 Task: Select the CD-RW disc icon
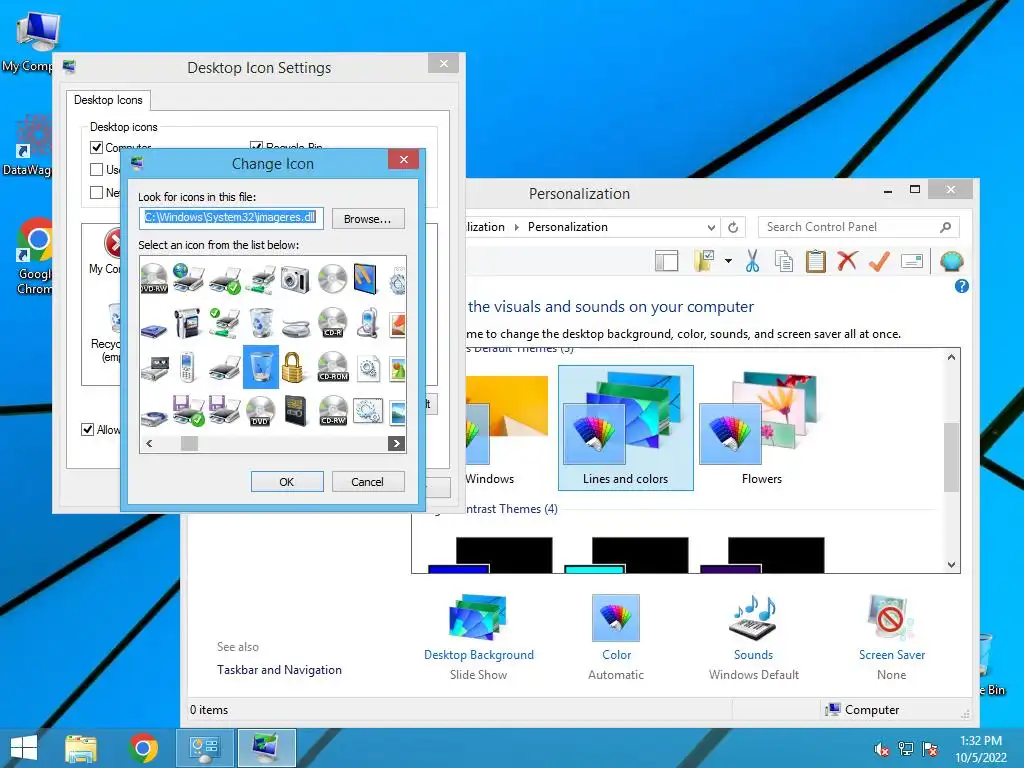click(x=333, y=411)
